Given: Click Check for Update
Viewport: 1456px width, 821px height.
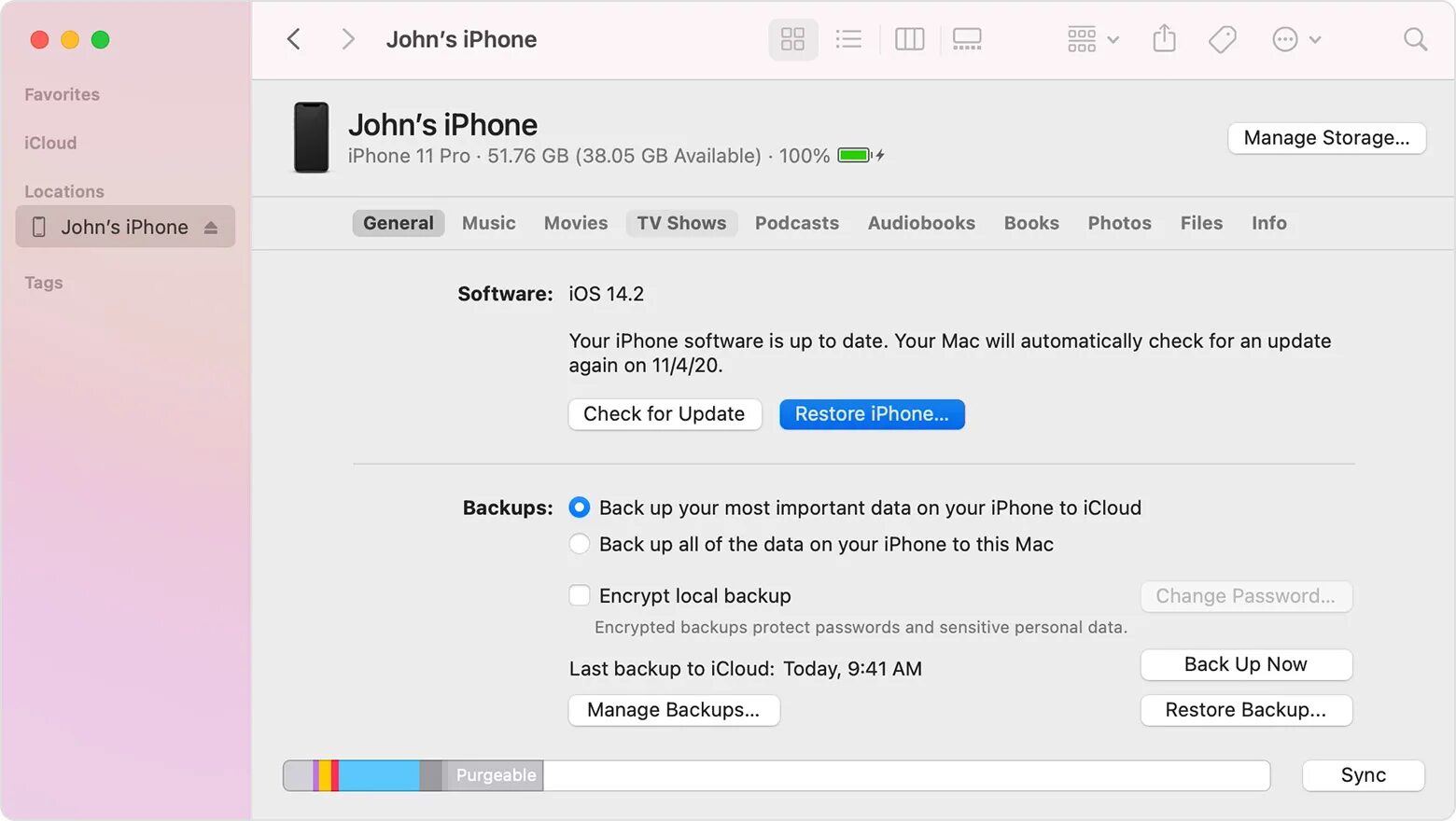Looking at the screenshot, I should [665, 414].
